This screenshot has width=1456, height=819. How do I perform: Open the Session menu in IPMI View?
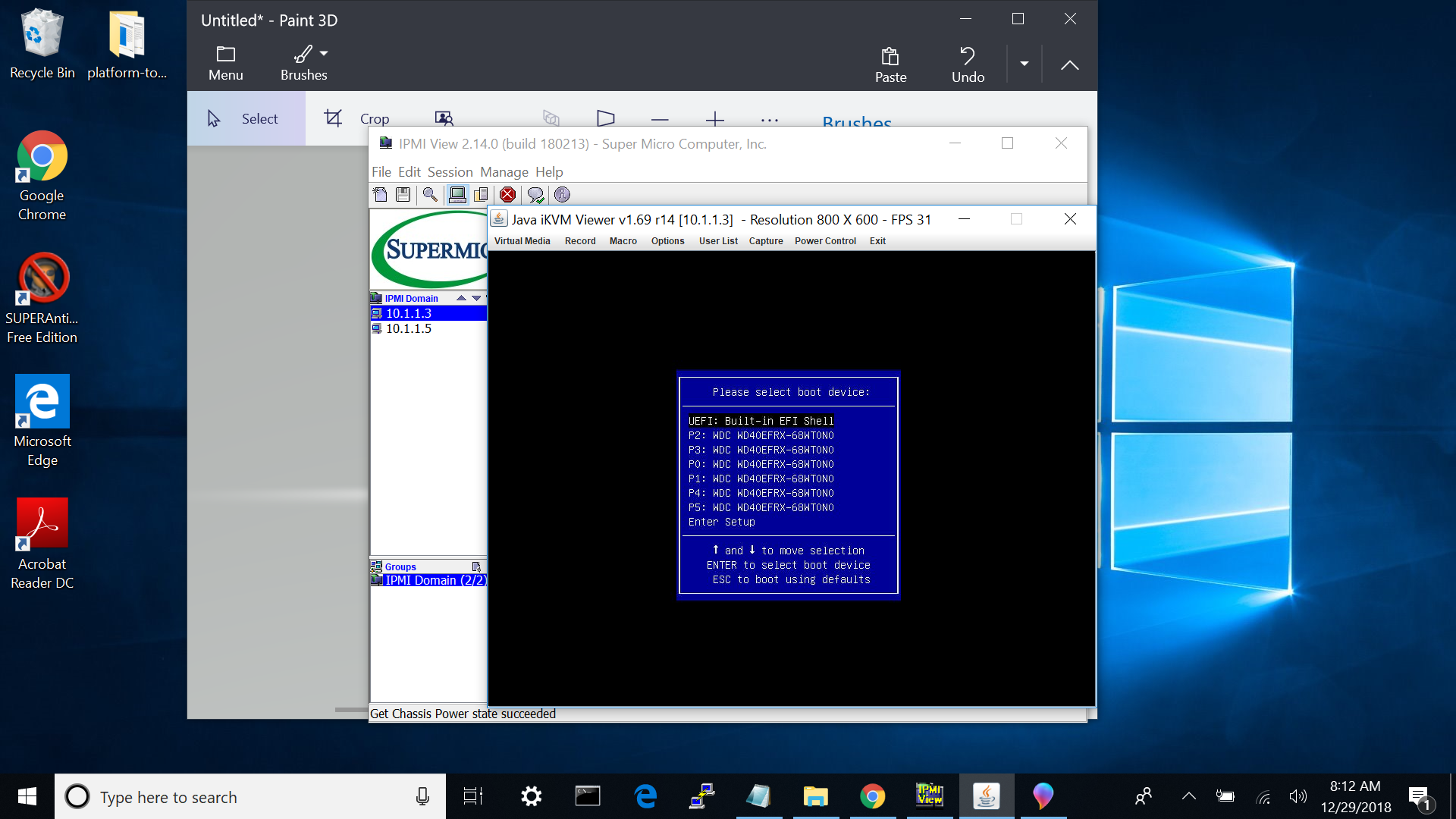[x=450, y=172]
